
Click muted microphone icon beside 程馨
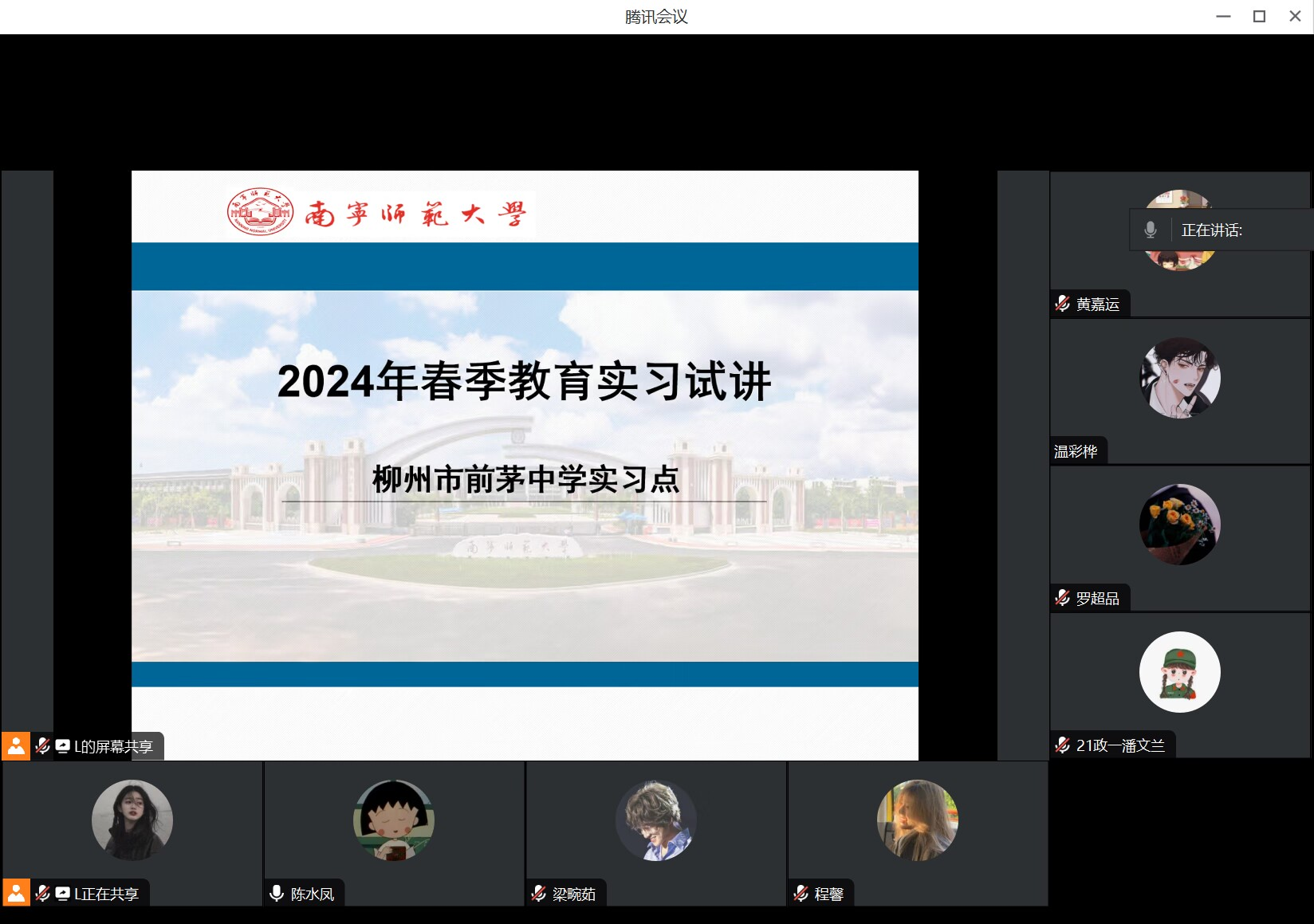[x=801, y=894]
